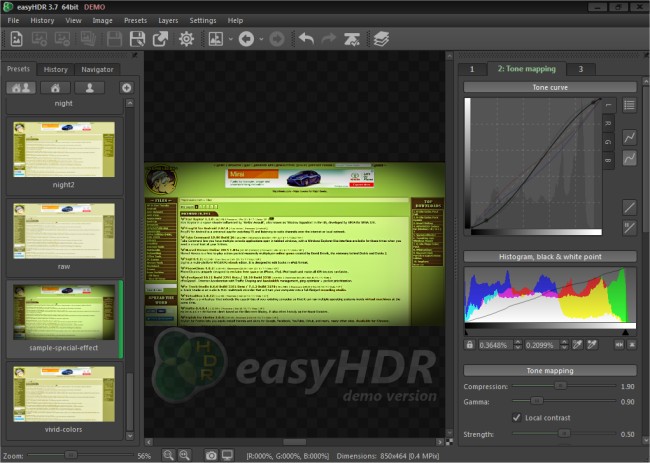Image resolution: width=650 pixels, height=463 pixels.
Task: Click the save floppy disk icon
Action: 113,40
